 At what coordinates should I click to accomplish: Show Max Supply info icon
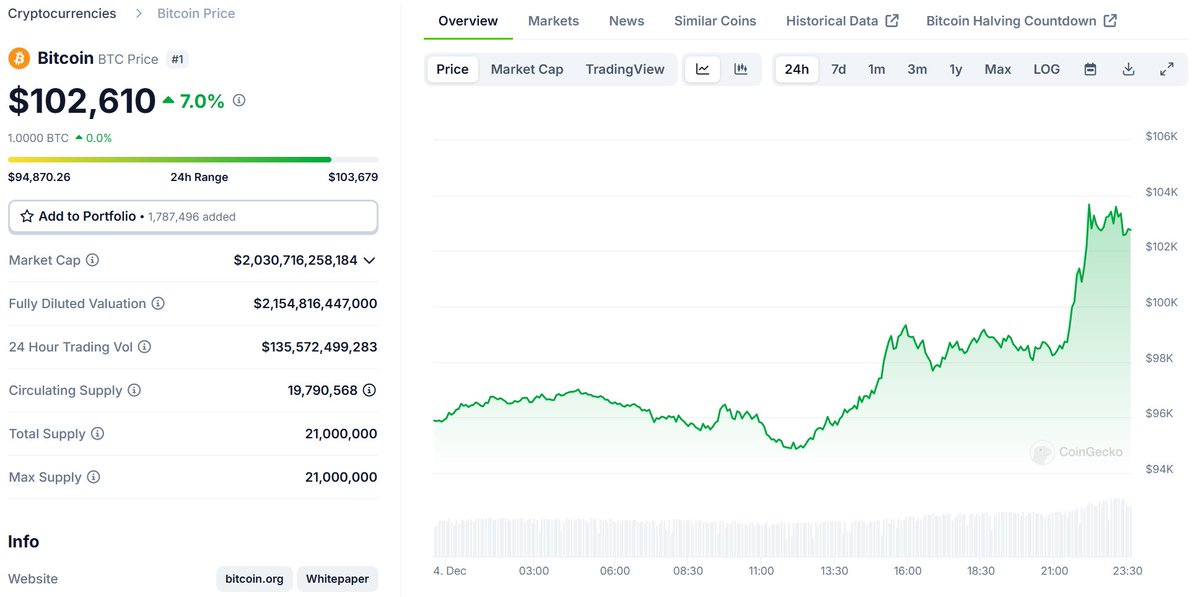[93, 478]
